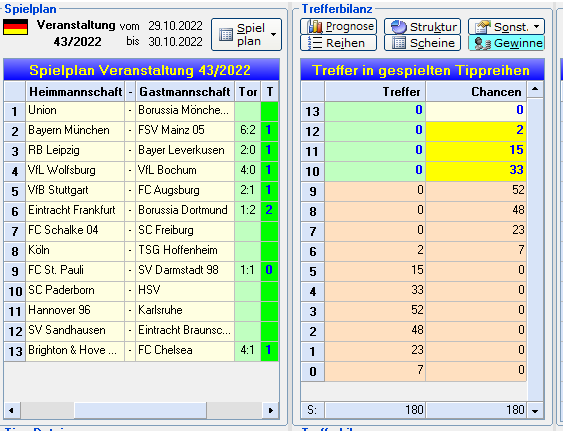Screen dimensions: 563x431
Task: Click Treffer sum 180 in S row
Action: pyautogui.click(x=375, y=411)
